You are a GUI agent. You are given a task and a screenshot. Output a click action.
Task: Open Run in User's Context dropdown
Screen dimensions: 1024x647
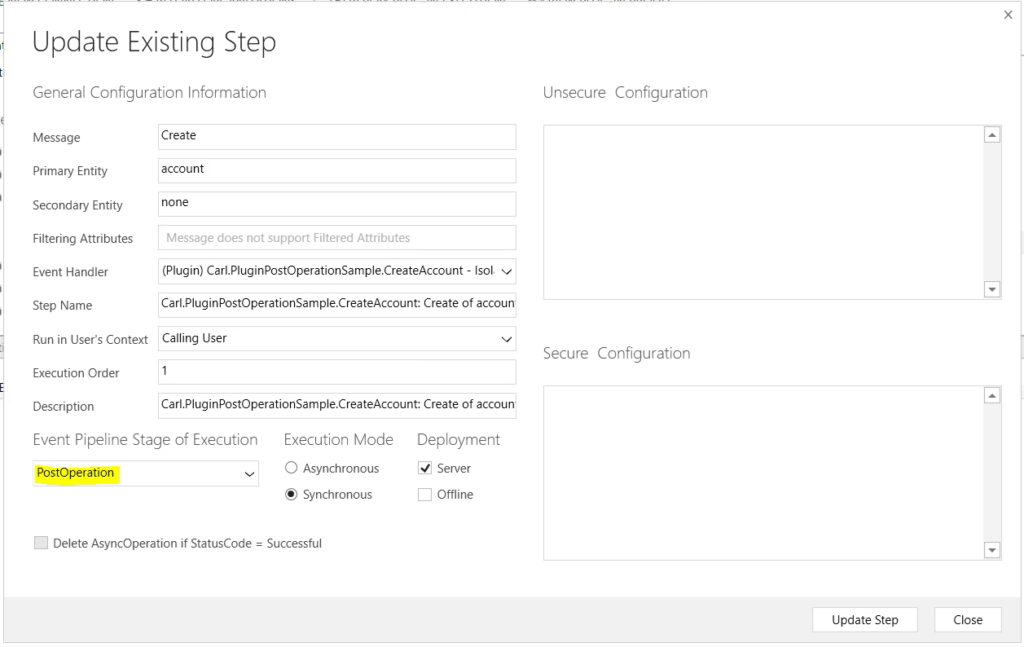(x=506, y=339)
